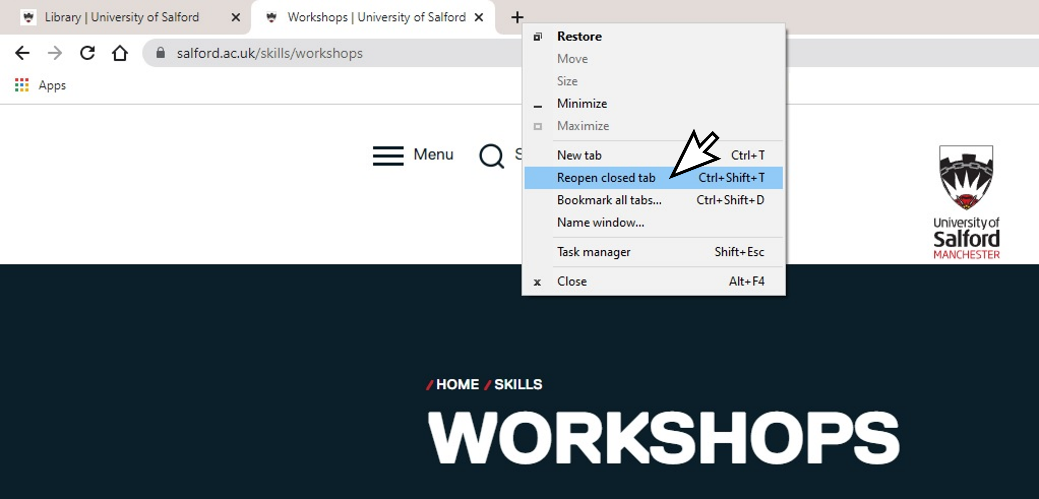1039x499 pixels.
Task: Click the padlock site info icon
Action: point(161,53)
